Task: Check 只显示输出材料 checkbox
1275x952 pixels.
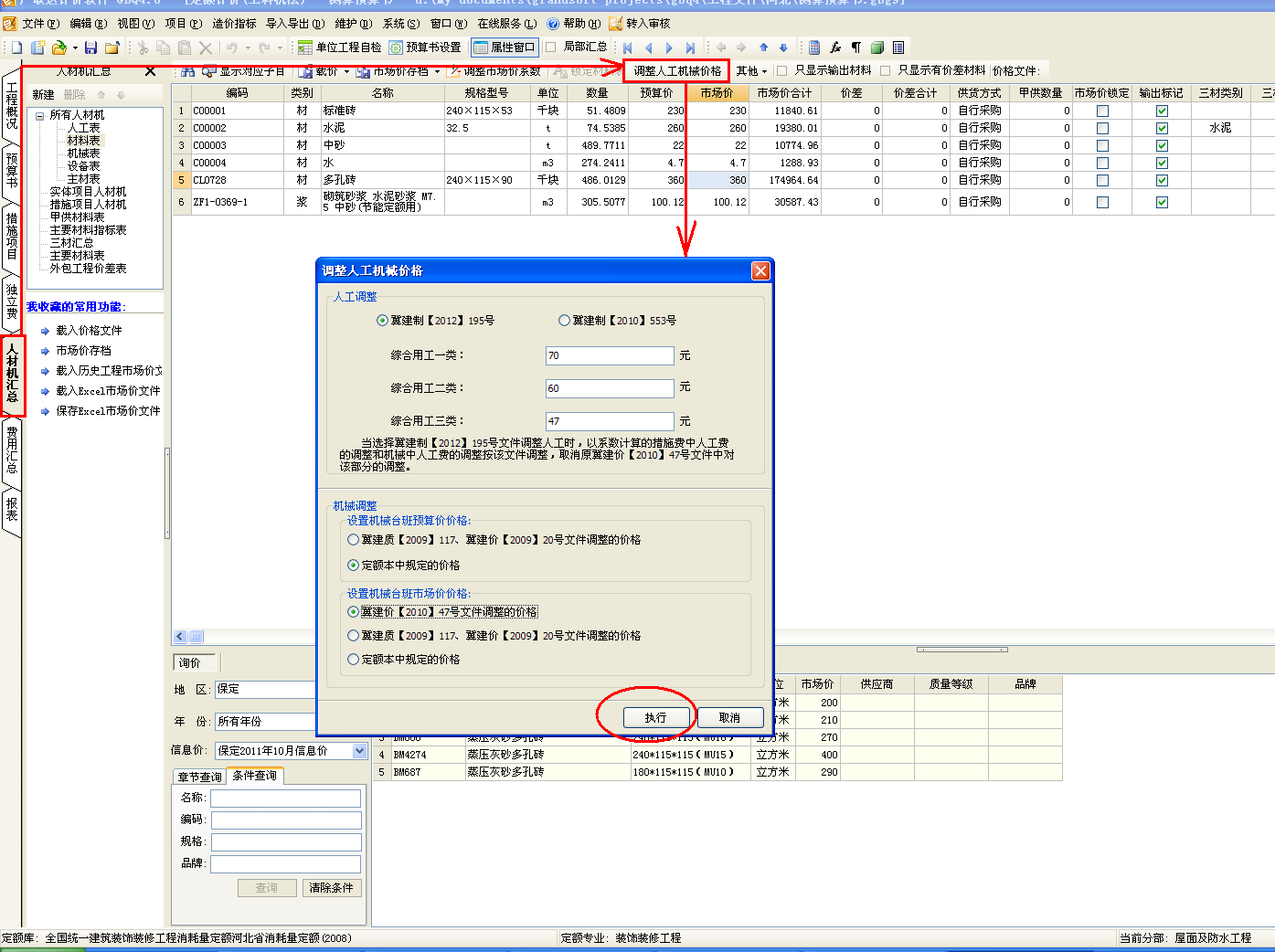Action: tap(781, 71)
